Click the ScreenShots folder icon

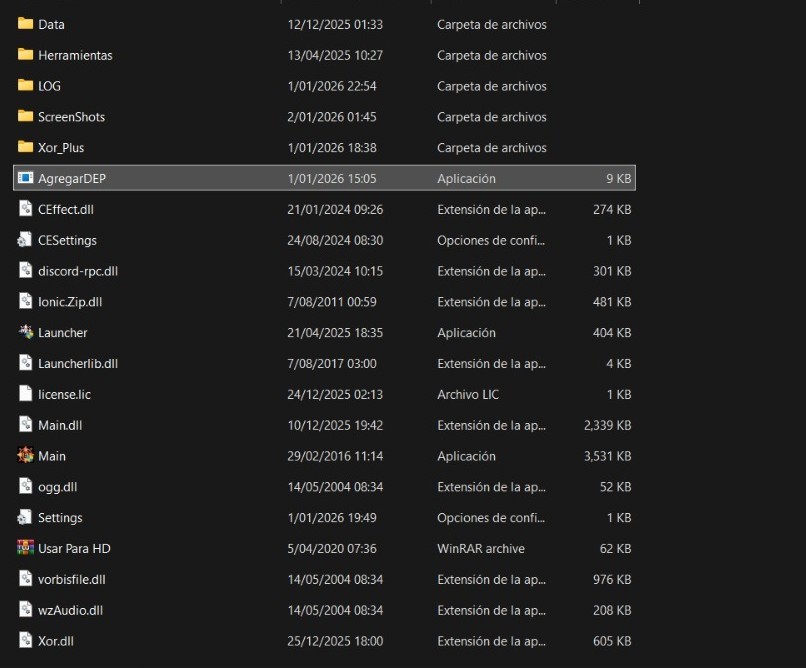(x=26, y=117)
